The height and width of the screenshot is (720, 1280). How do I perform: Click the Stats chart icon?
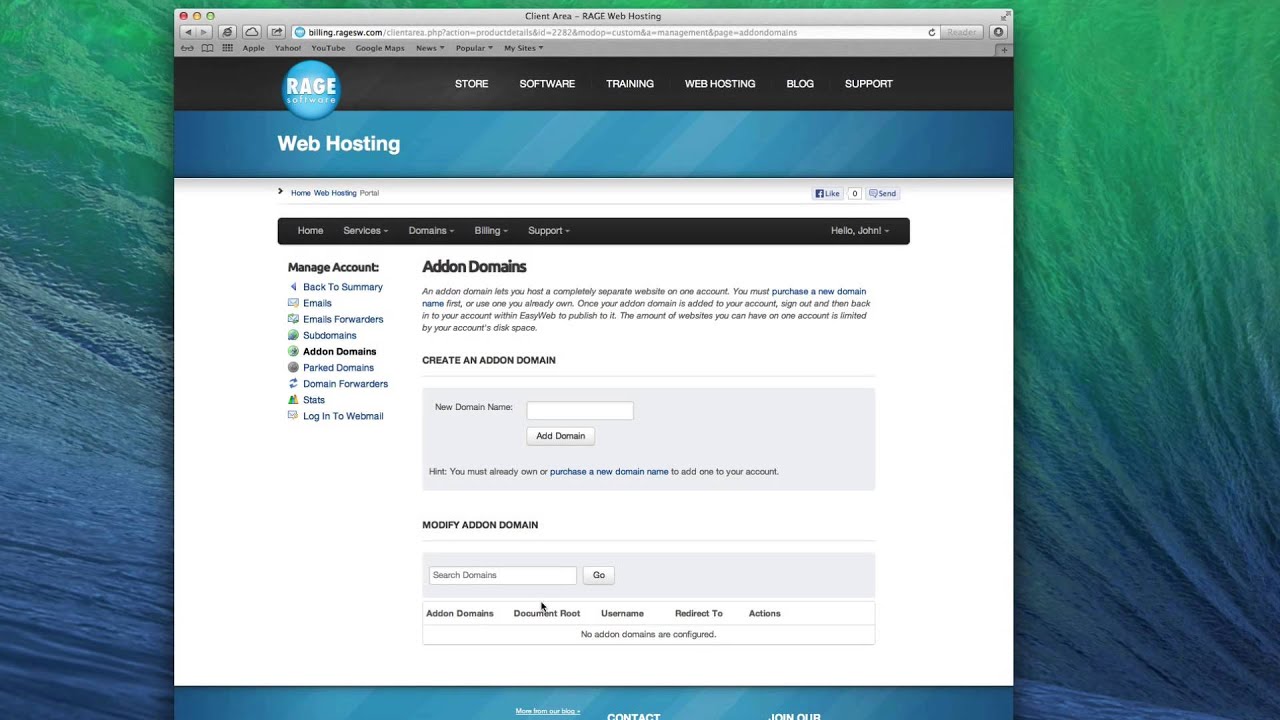click(293, 399)
